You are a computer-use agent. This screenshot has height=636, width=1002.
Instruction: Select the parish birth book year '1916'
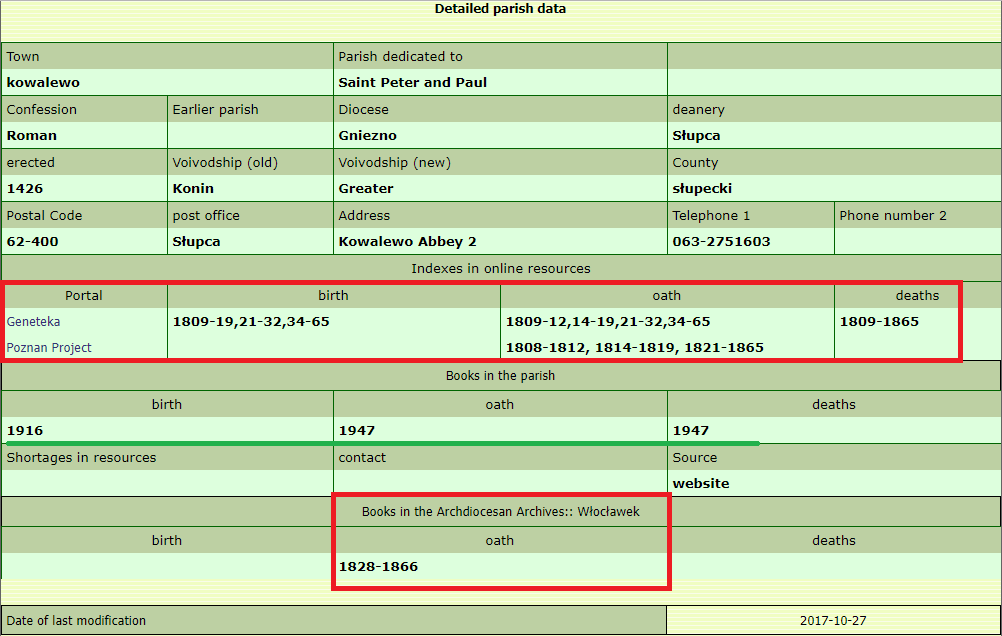click(x=25, y=431)
